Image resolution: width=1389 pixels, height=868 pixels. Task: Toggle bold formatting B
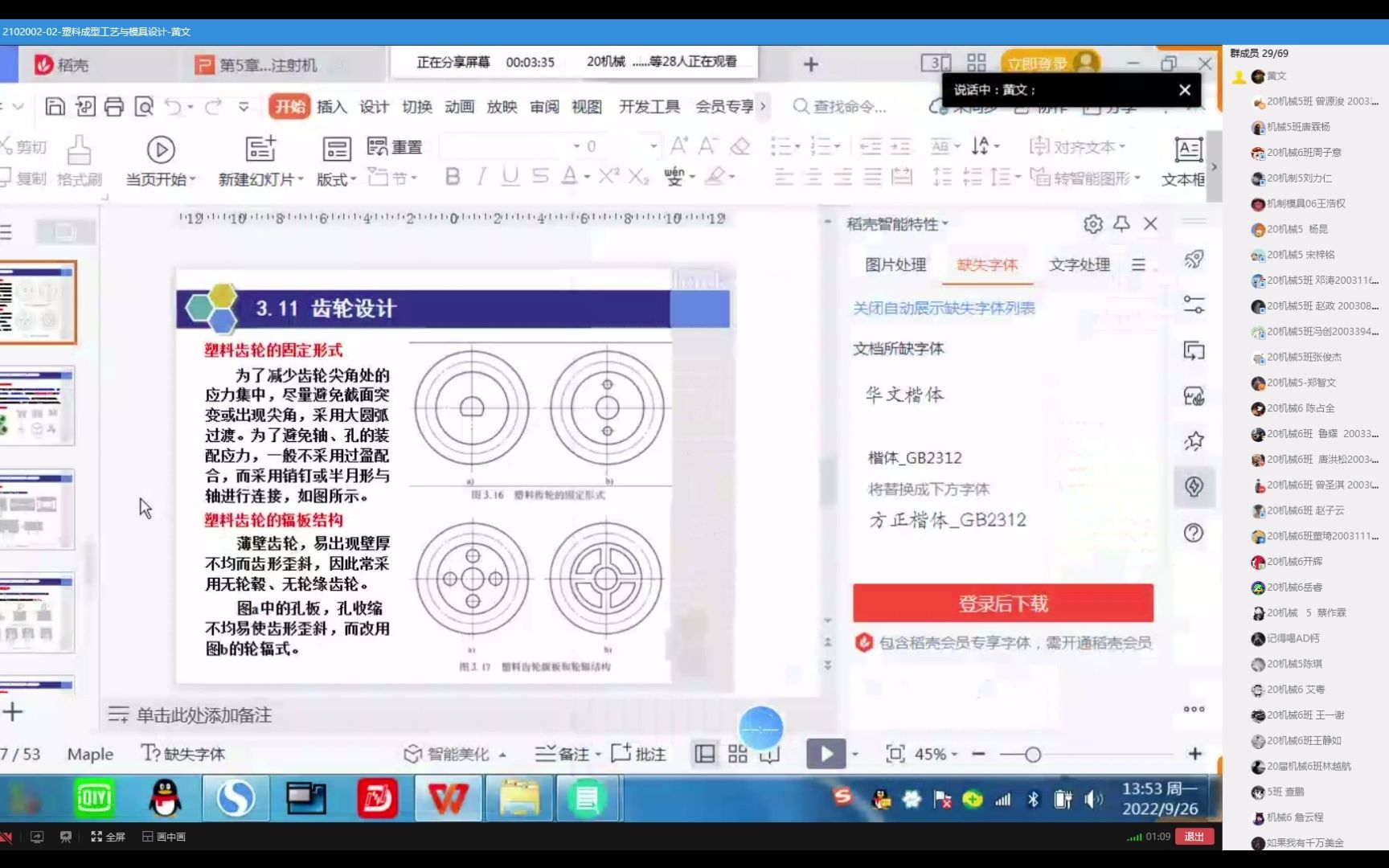(x=453, y=177)
